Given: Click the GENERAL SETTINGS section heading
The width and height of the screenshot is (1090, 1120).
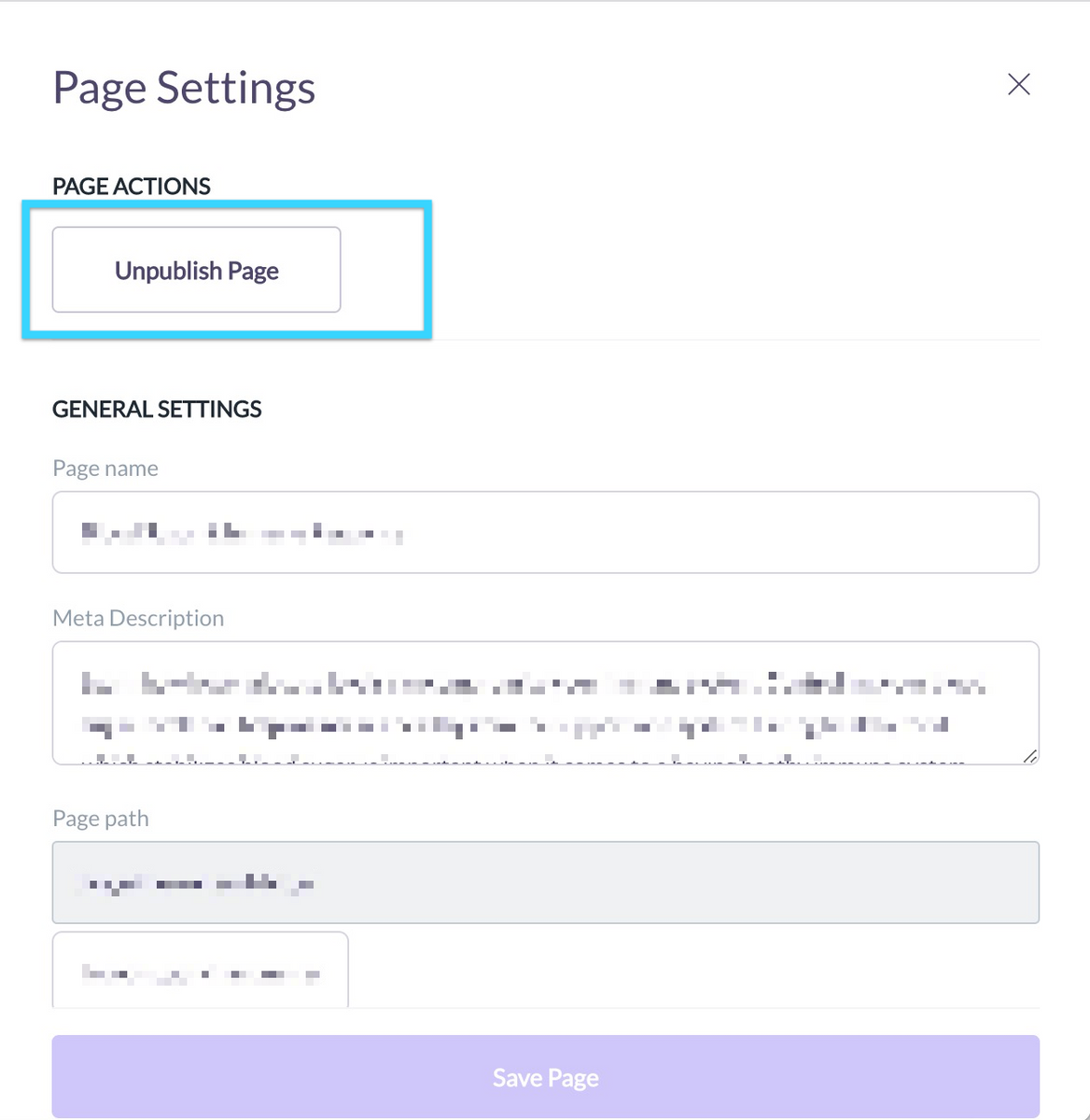Looking at the screenshot, I should pyautogui.click(x=157, y=409).
